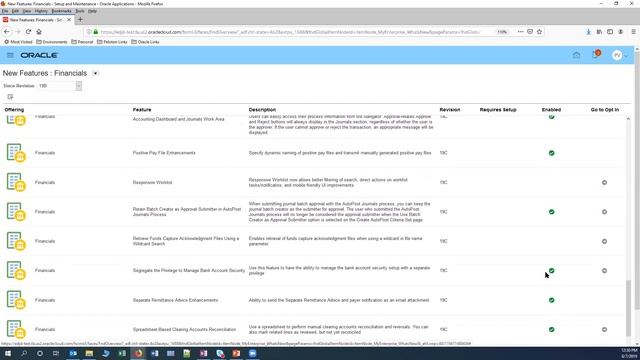Open the Firefox View menu
The image size is (640, 360).
(27, 11)
